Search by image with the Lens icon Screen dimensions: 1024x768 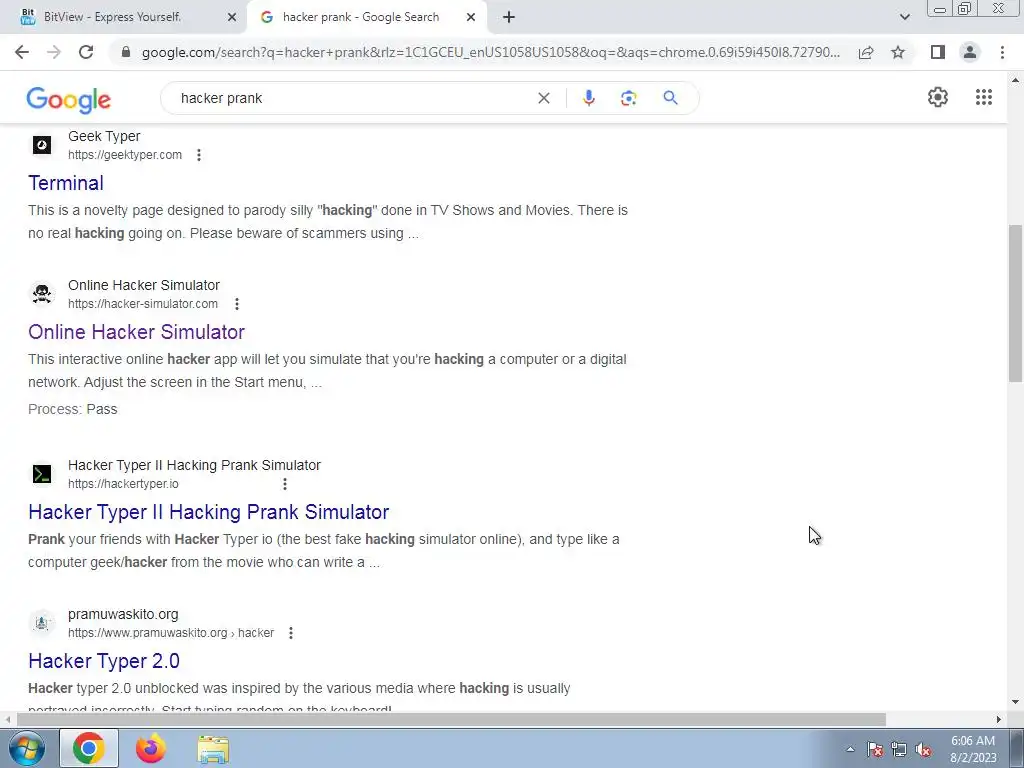point(628,98)
